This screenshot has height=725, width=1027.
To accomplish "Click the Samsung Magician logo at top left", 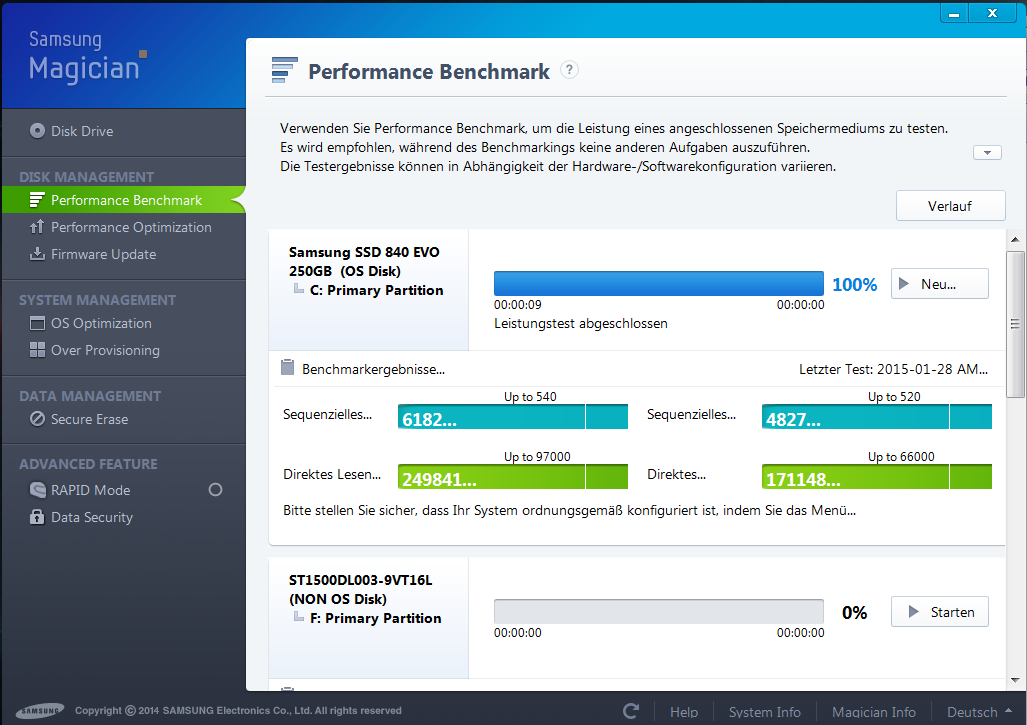I will click(88, 56).
